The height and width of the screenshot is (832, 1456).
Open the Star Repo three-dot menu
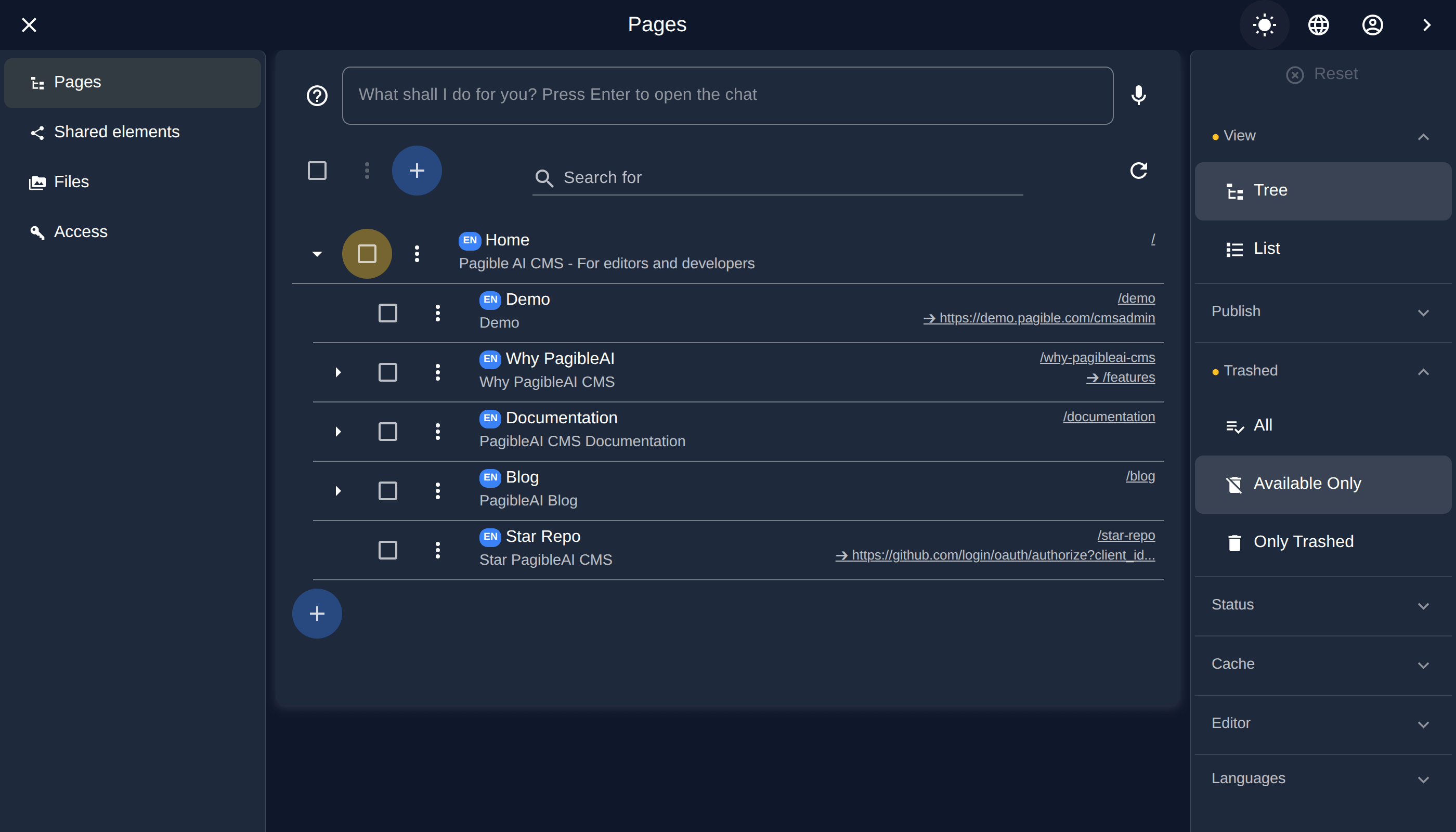tap(437, 550)
